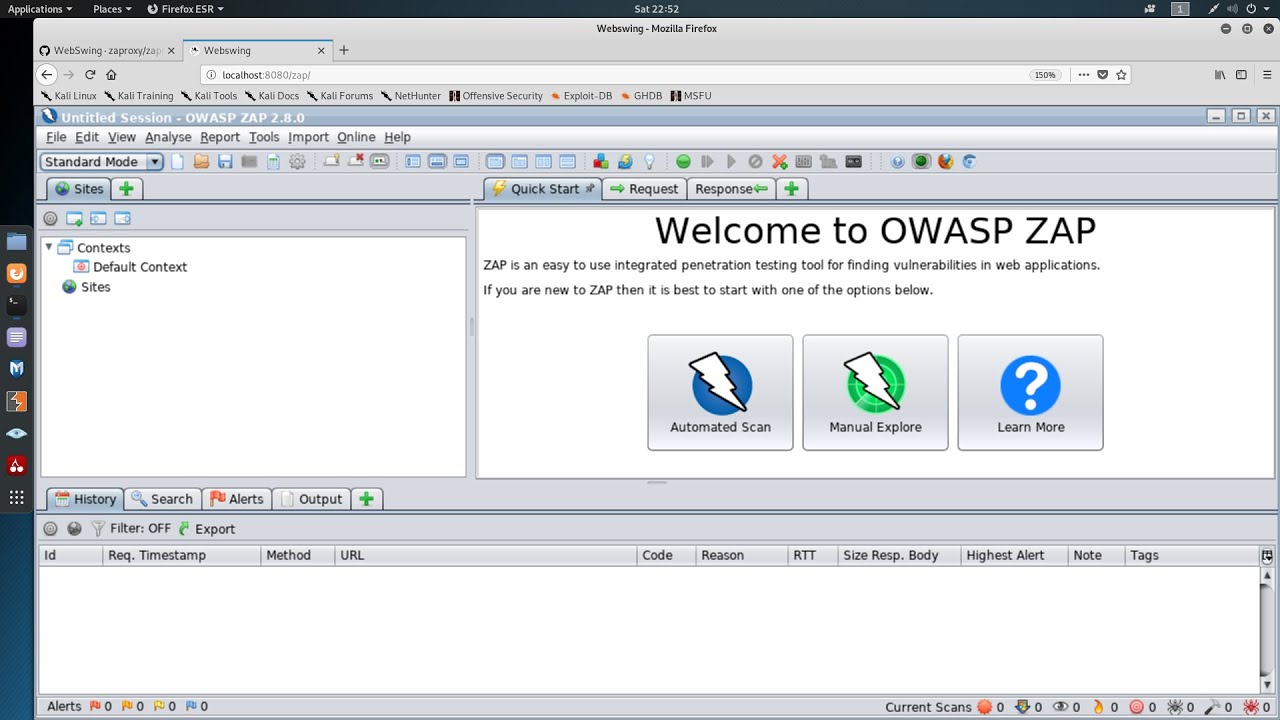
Task: Click the light bulb tips icon
Action: click(x=649, y=162)
